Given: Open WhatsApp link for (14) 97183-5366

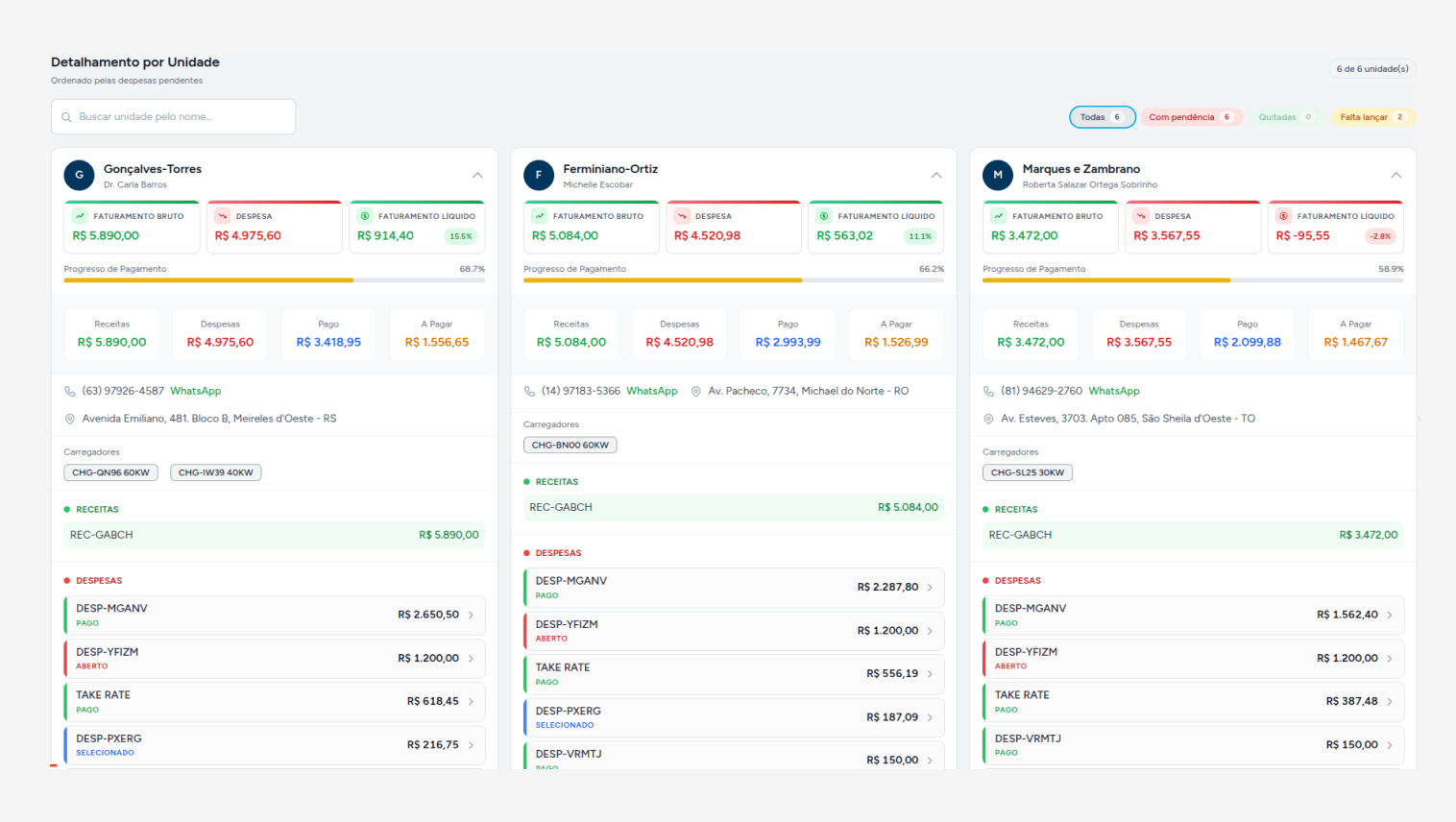Looking at the screenshot, I should tap(652, 391).
